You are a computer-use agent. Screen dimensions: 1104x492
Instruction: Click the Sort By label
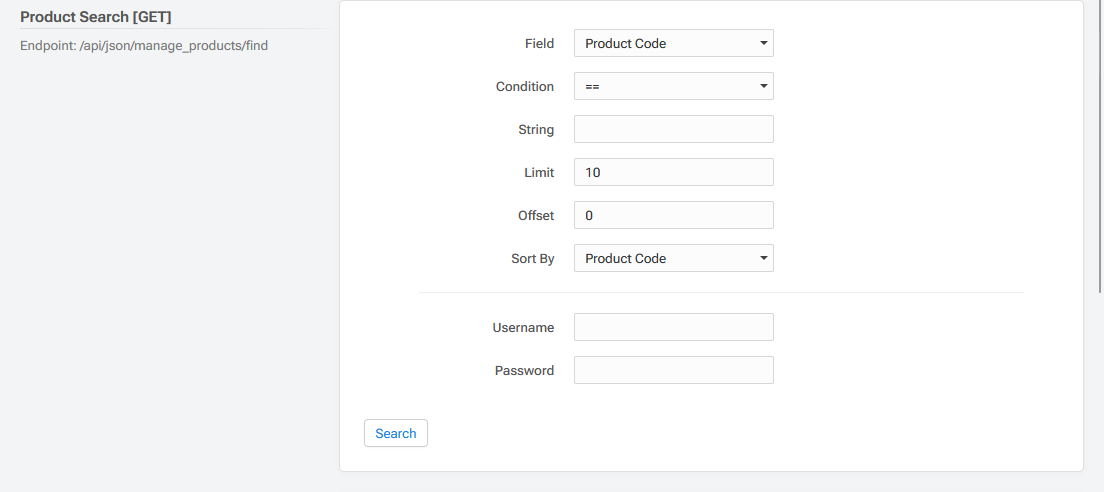click(x=532, y=259)
